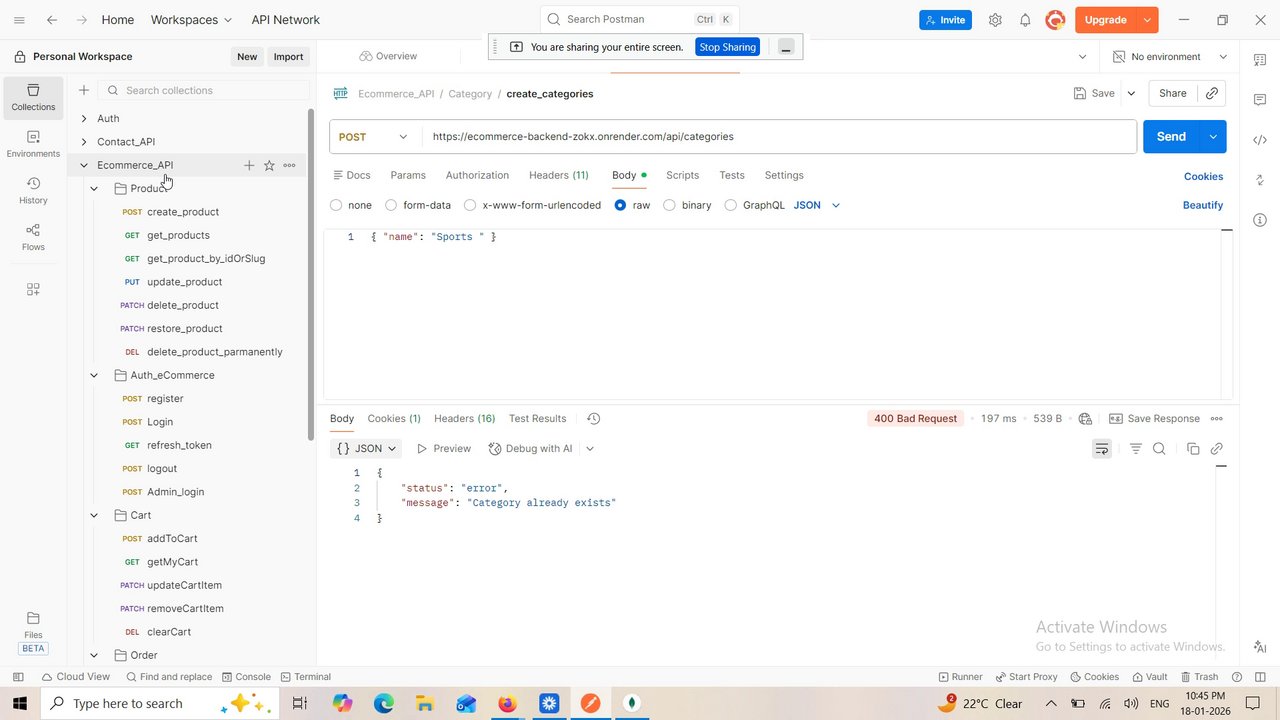Click the Import button
Screen dimensions: 1280x720
(288, 57)
